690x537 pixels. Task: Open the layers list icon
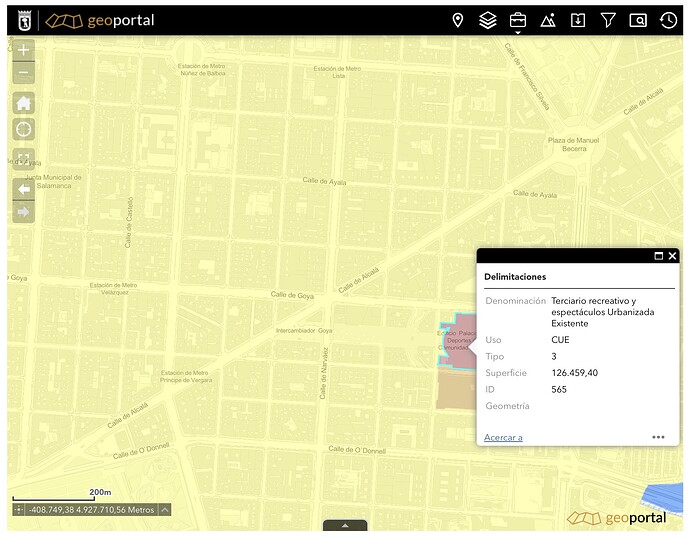[x=488, y=20]
